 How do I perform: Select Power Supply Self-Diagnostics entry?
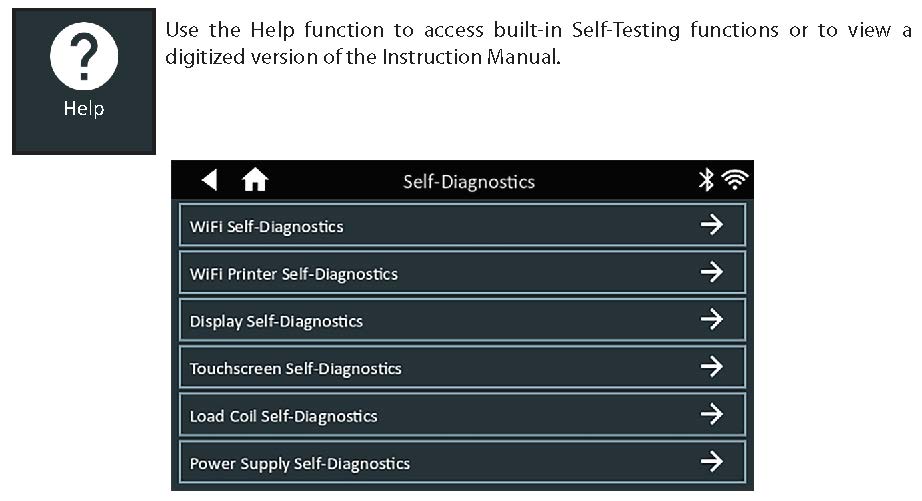(300, 464)
